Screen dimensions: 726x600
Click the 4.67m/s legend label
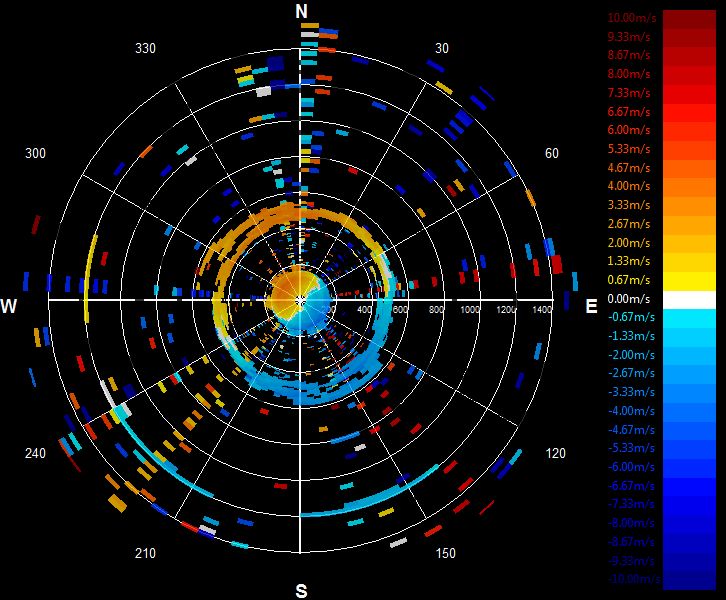[629, 168]
